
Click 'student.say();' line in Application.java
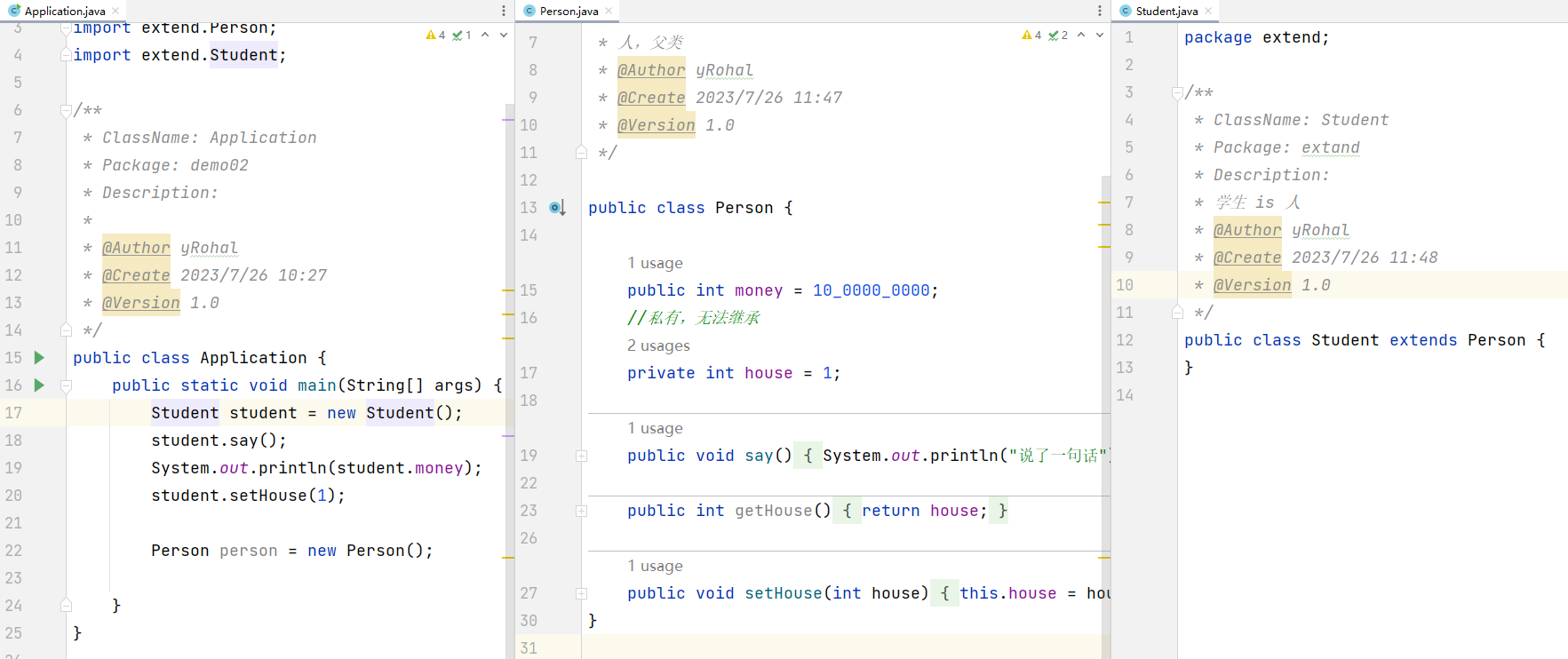pos(219,441)
